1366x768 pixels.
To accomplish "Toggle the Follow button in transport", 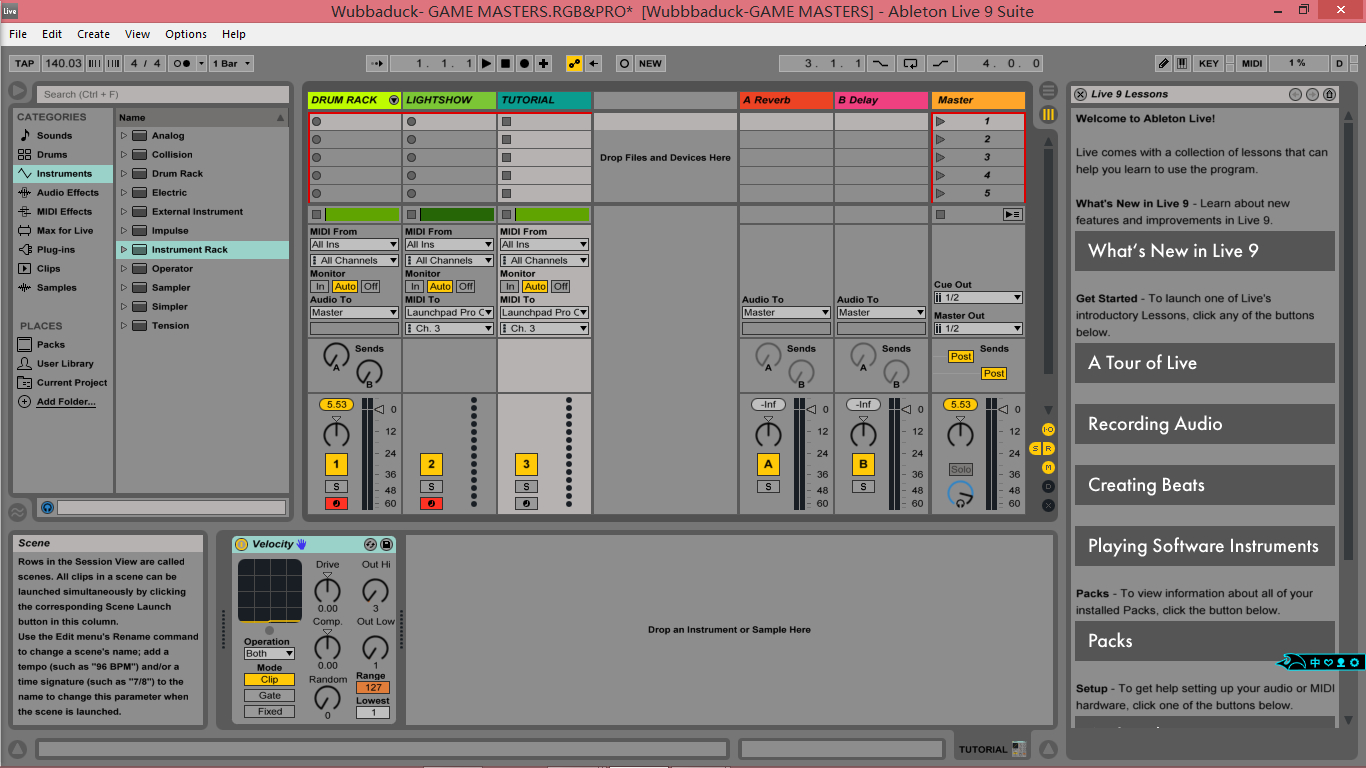I will pyautogui.click(x=377, y=63).
